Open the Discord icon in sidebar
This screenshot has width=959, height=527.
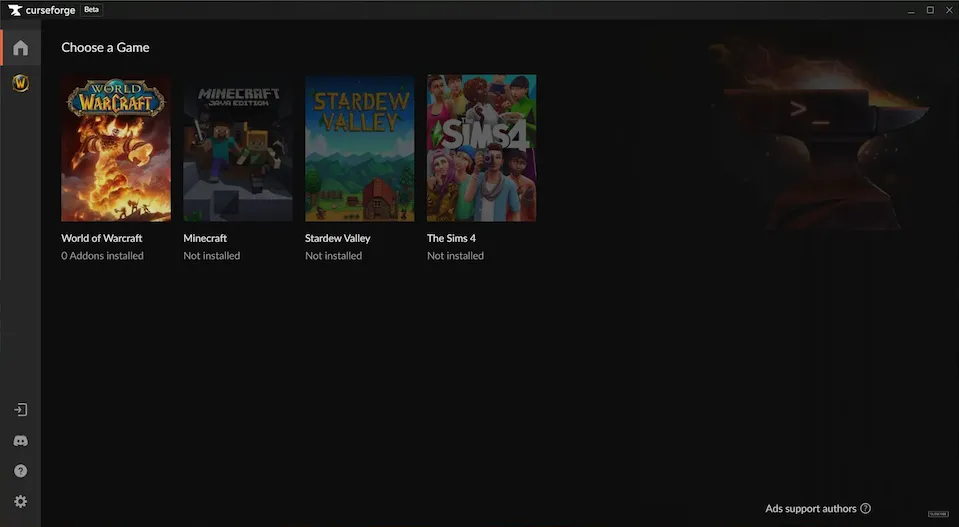[20, 441]
